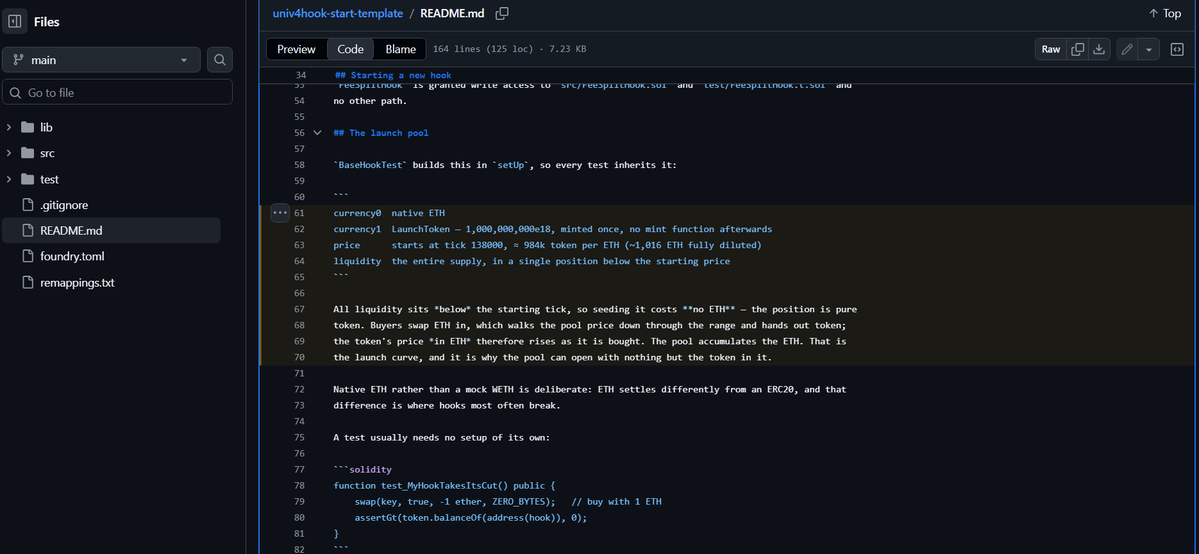Open the symbols panel
This screenshot has width=1199, height=554.
point(1177,49)
